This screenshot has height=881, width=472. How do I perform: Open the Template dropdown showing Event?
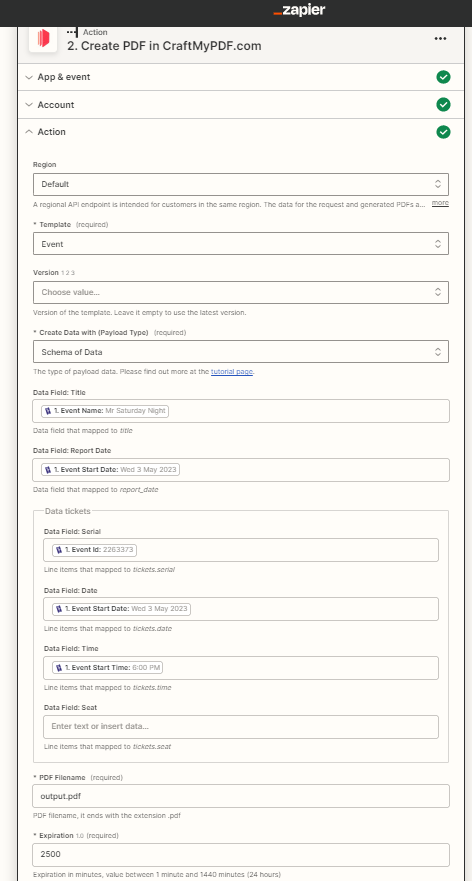(x=240, y=244)
